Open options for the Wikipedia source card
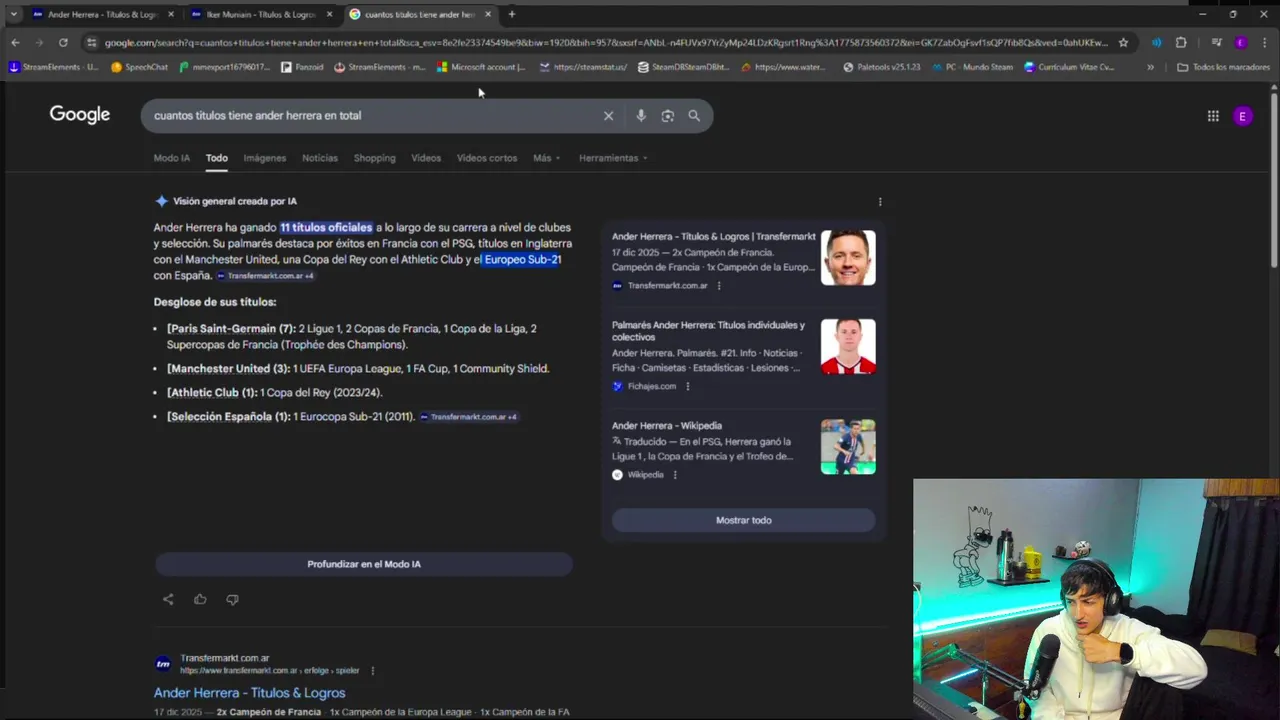This screenshot has height=720, width=1280. [x=675, y=475]
